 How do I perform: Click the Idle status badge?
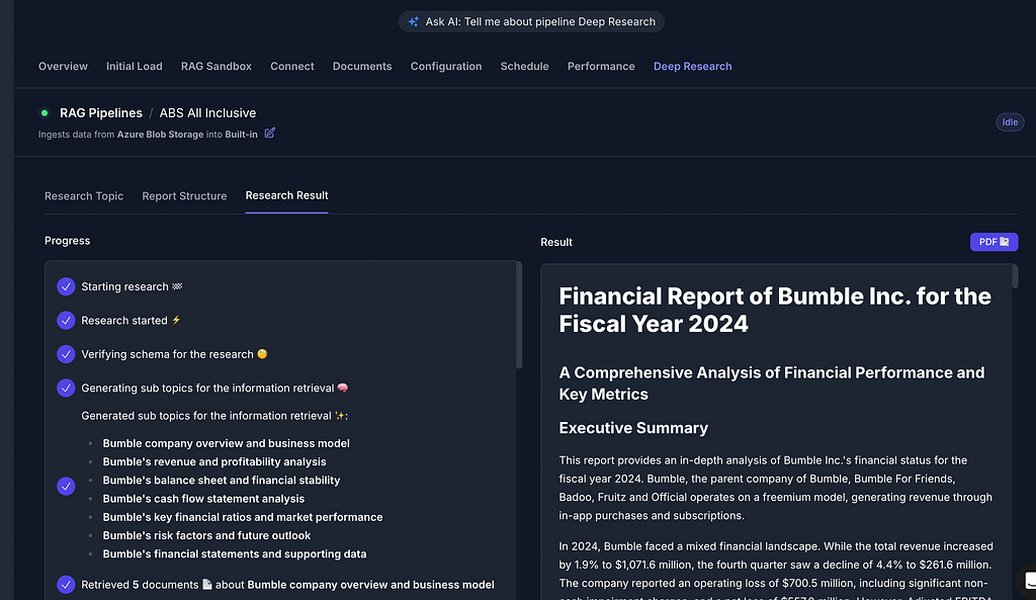click(x=1010, y=122)
